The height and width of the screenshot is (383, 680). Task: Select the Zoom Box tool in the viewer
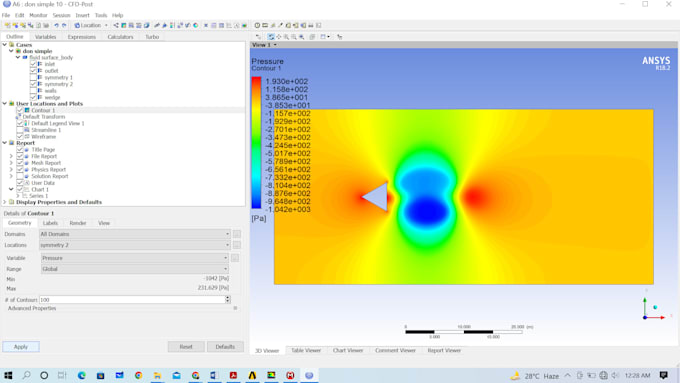click(294, 37)
